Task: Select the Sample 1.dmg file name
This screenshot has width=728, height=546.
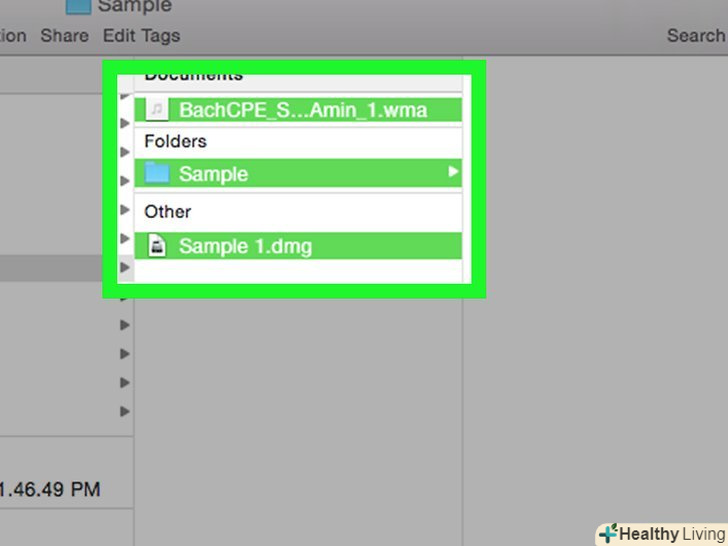Action: click(x=245, y=246)
